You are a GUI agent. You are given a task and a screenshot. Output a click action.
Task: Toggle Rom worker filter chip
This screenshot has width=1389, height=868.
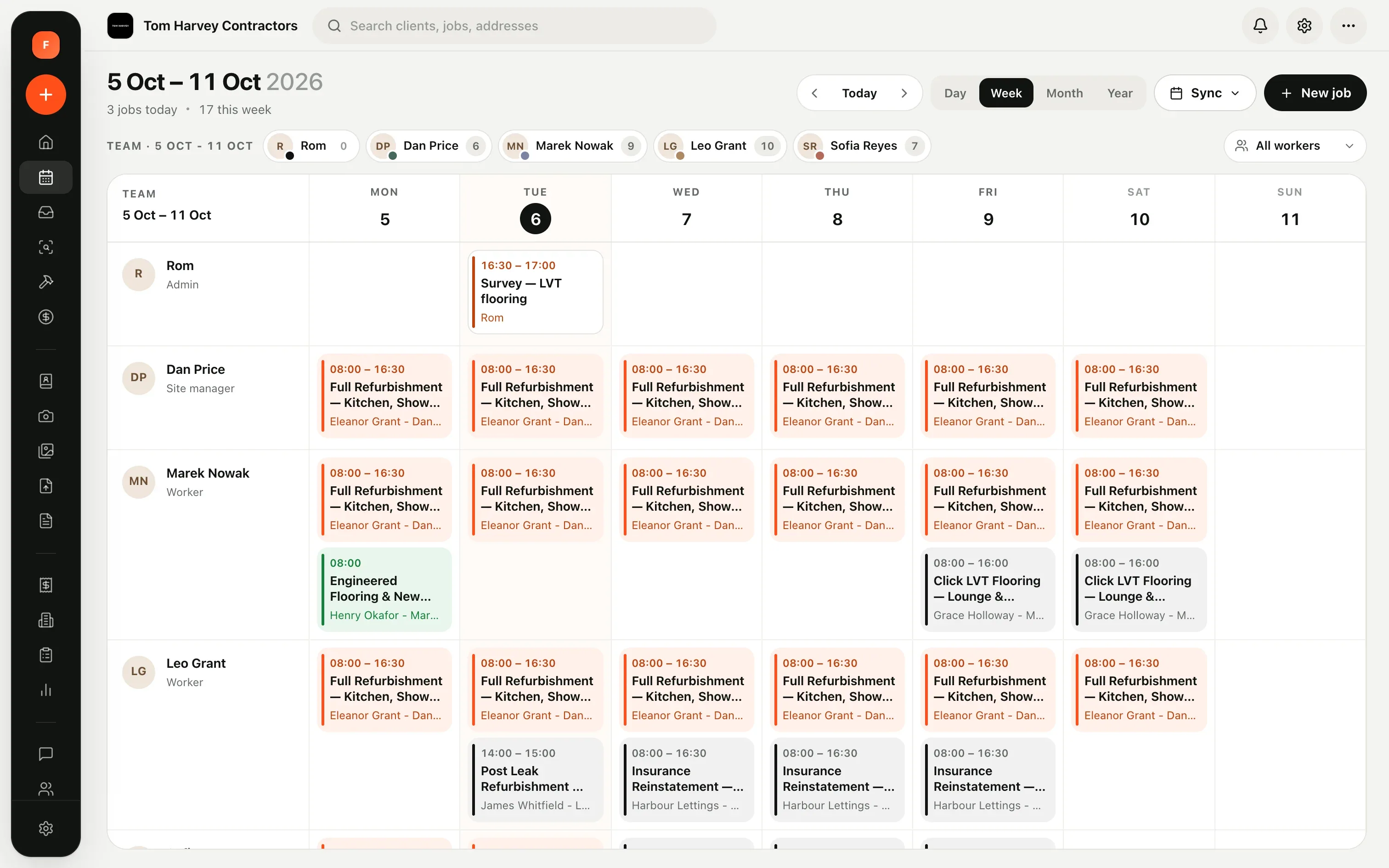coord(311,146)
